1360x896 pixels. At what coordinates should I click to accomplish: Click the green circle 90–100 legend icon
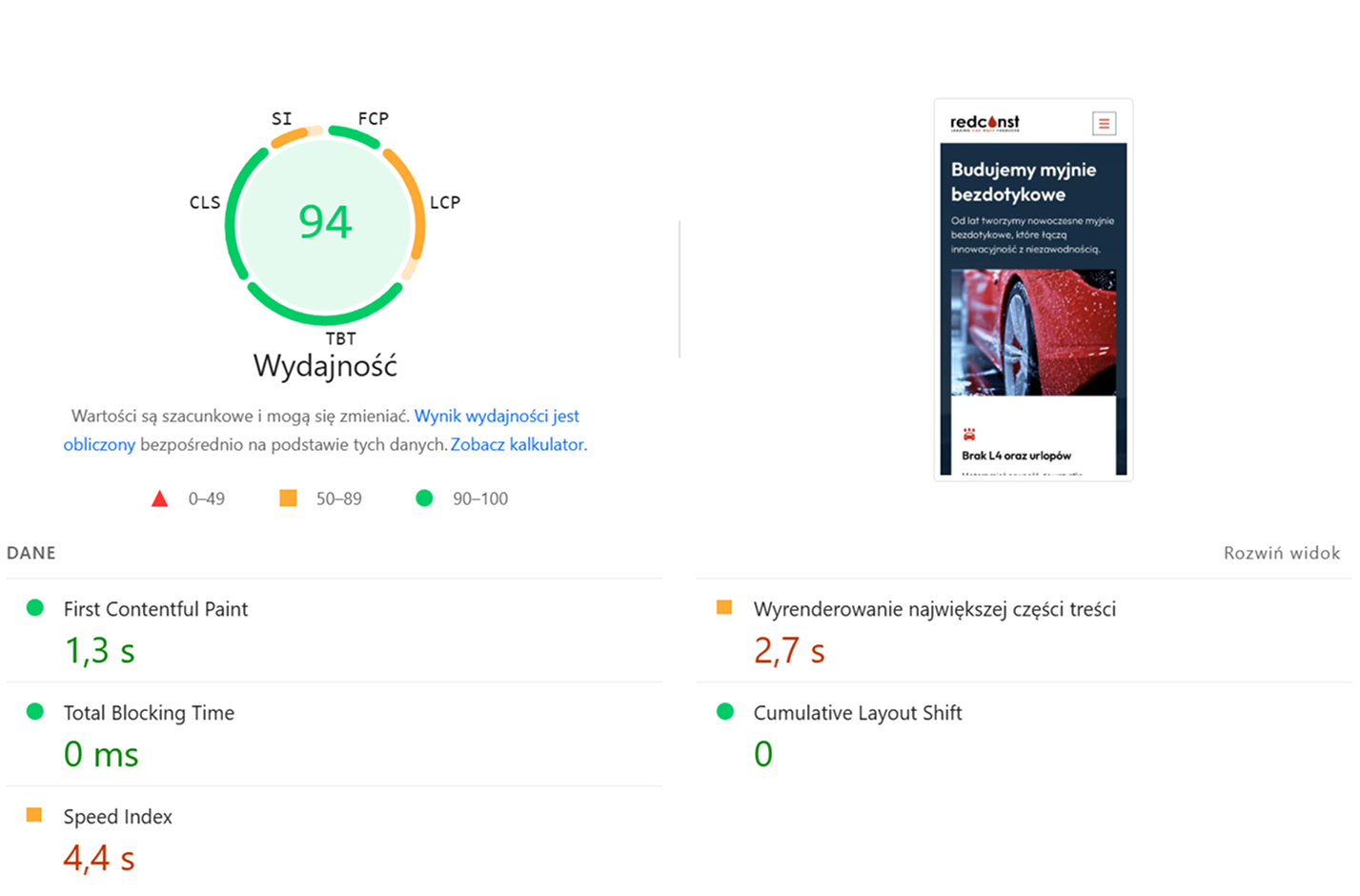[424, 499]
